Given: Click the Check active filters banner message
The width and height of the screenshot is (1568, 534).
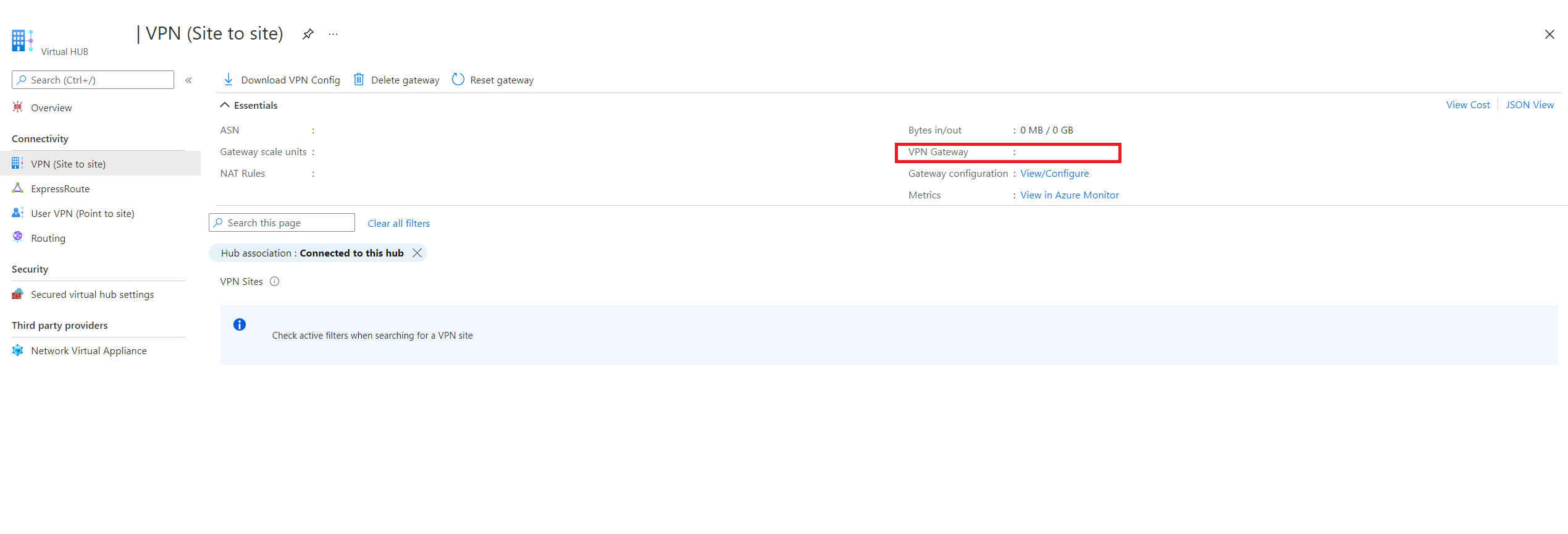Looking at the screenshot, I should [x=372, y=336].
